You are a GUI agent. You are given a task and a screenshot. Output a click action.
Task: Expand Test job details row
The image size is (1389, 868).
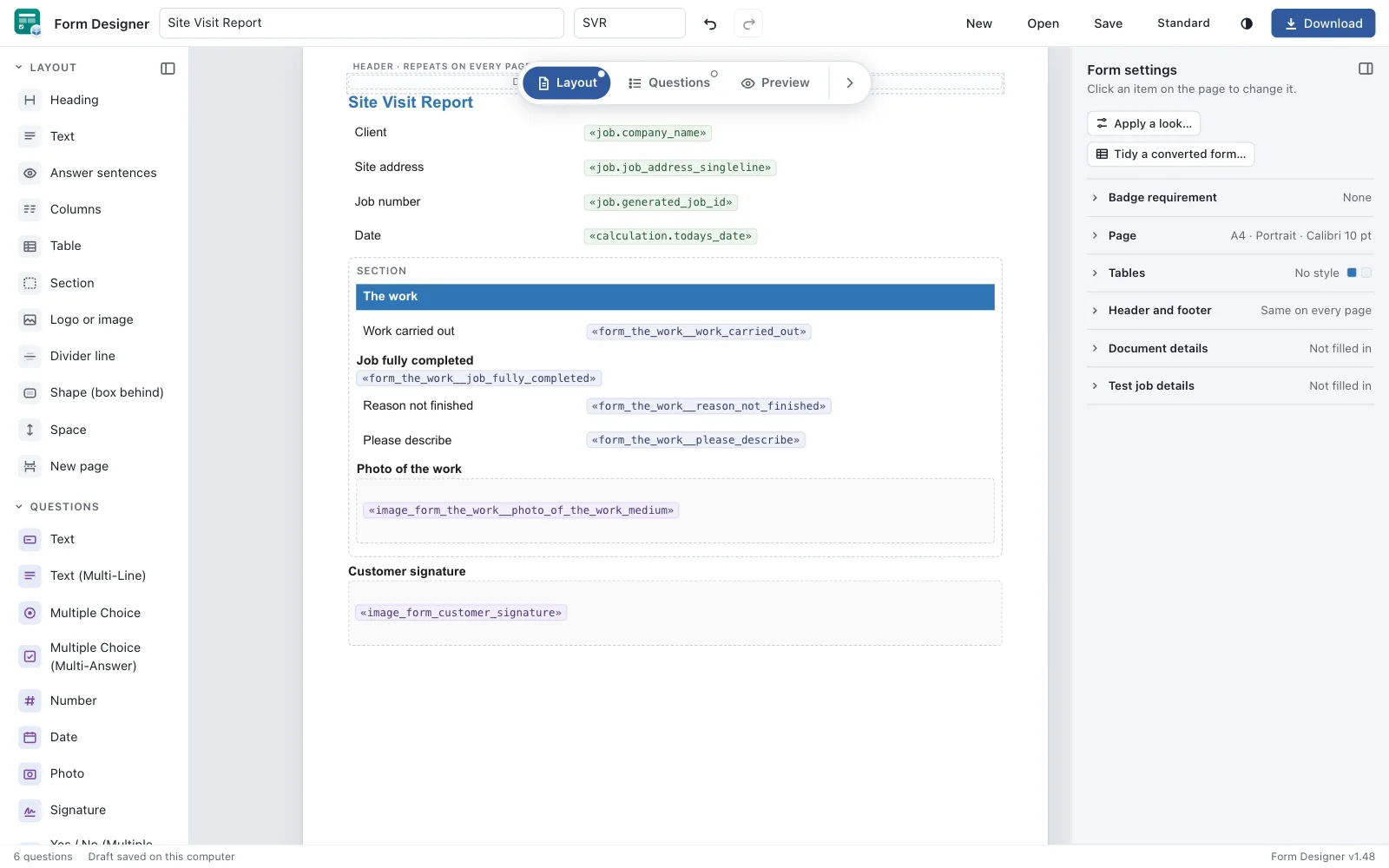[x=1230, y=385]
